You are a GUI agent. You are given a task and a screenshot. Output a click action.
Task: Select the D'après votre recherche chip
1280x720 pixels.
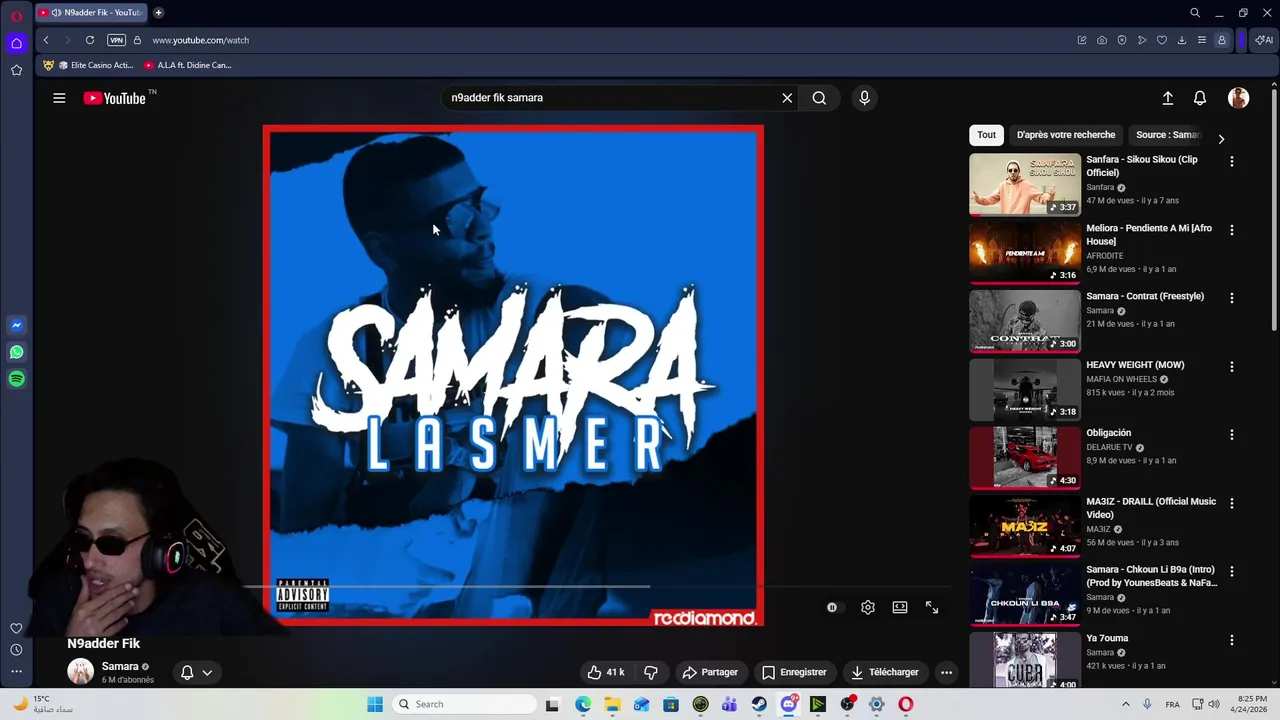[x=1066, y=135]
